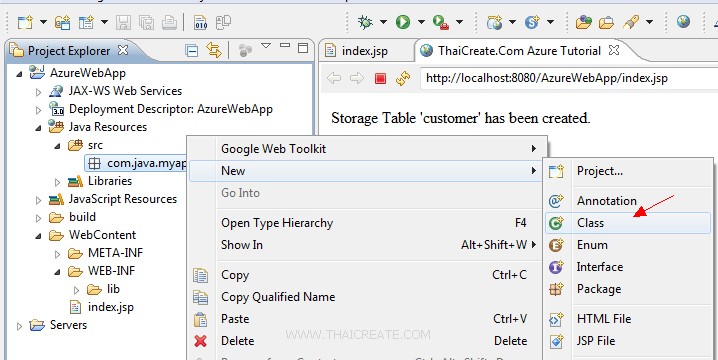This screenshot has width=718, height=360.
Task: Expand the build folder node
Action: 38,218
